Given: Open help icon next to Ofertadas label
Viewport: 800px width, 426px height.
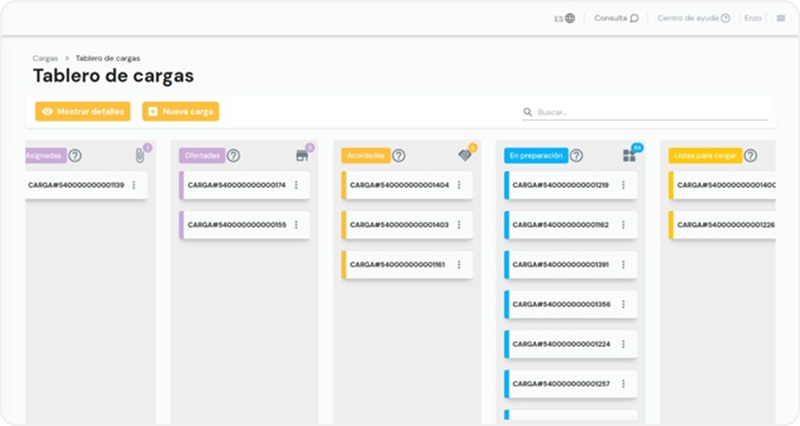Looking at the screenshot, I should pos(233,156).
